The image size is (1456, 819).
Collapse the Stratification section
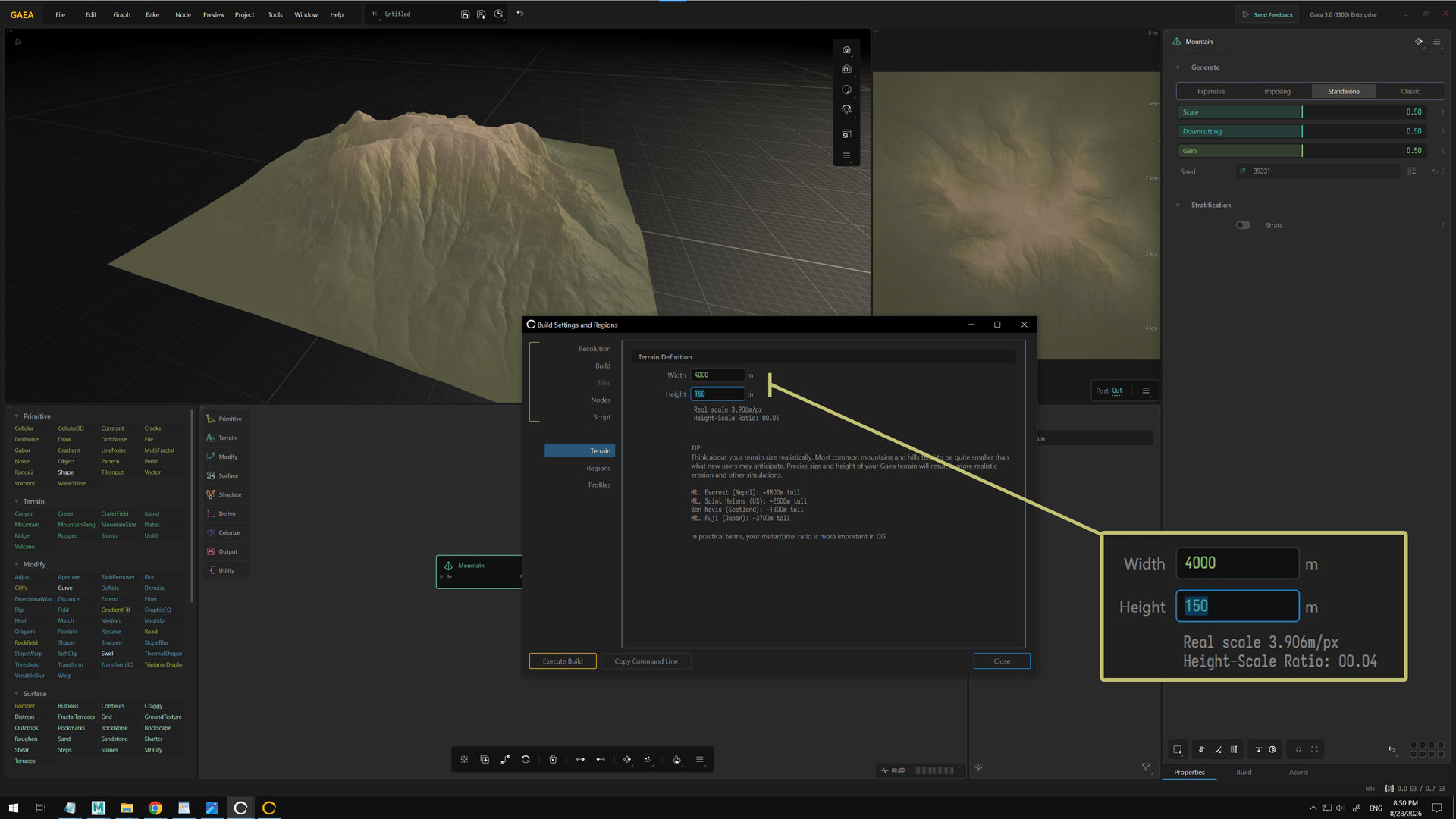[1178, 206]
